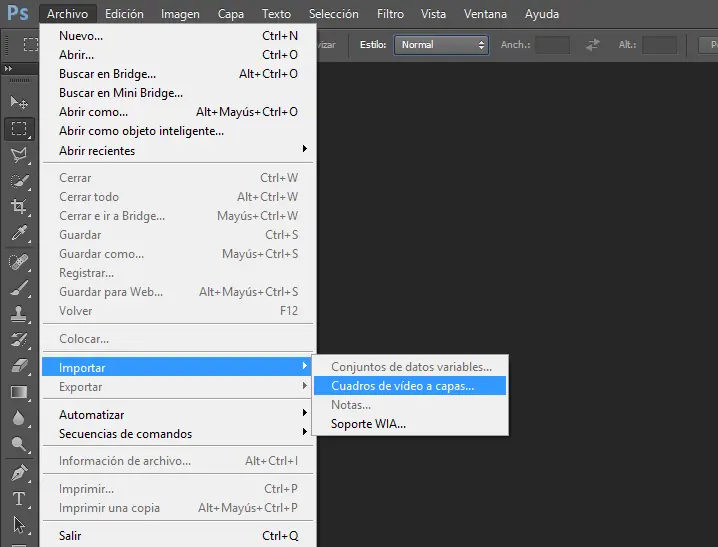This screenshot has height=547, width=718.
Task: Open the Vista menu
Action: pos(433,14)
